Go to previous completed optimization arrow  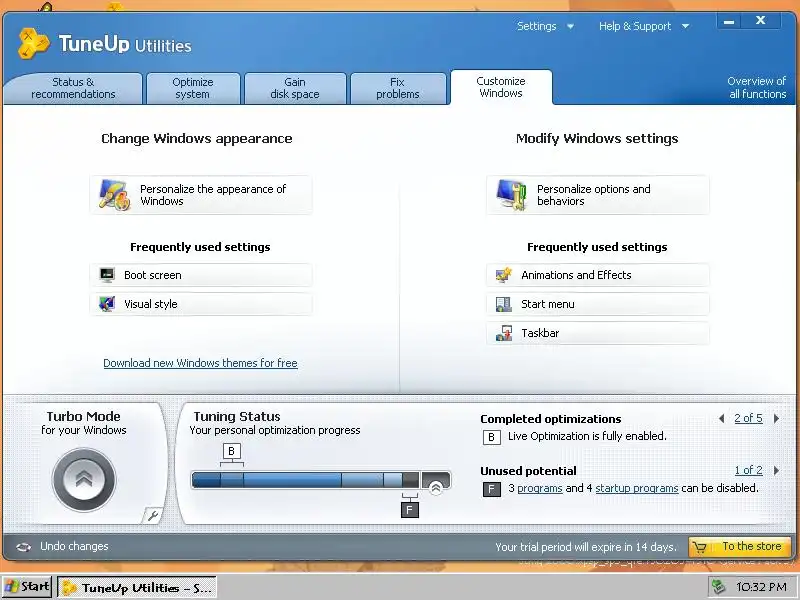coord(721,418)
